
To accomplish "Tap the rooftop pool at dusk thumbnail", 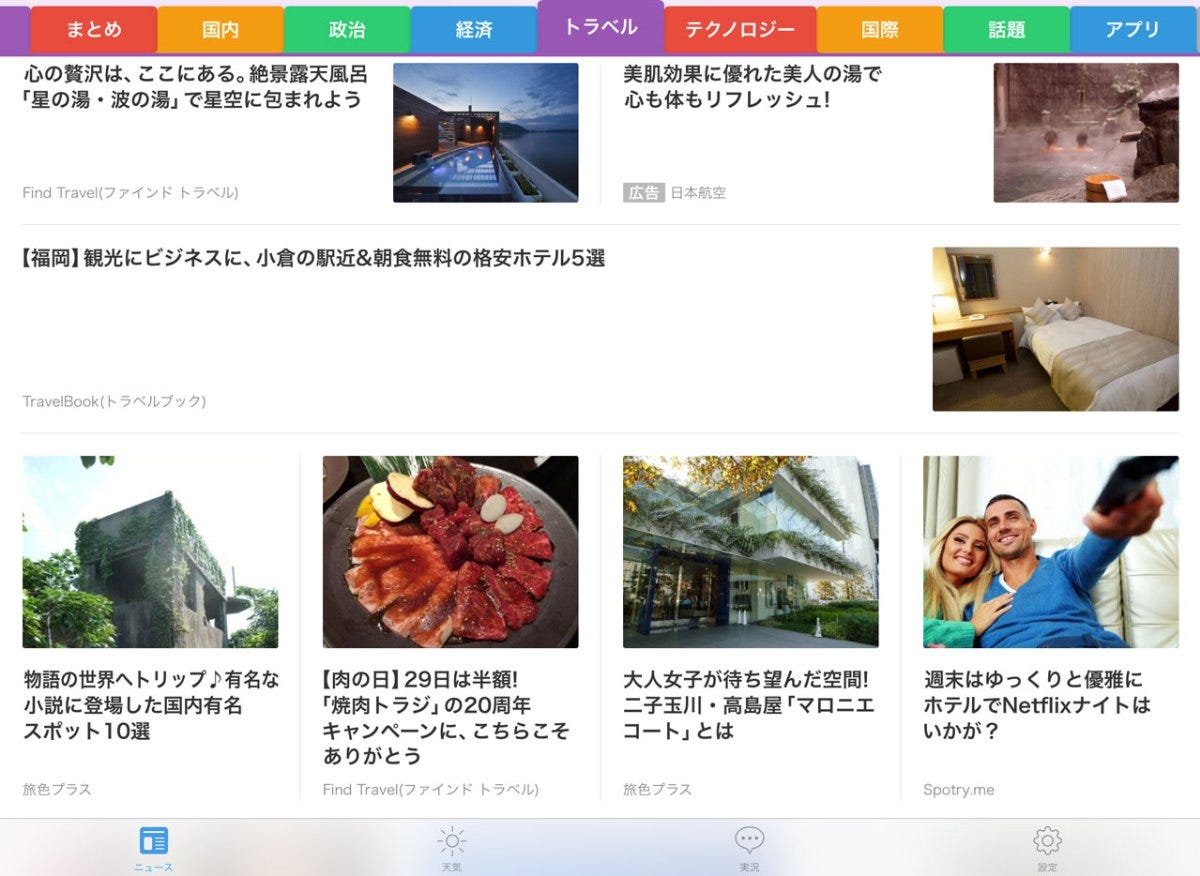I will [x=486, y=133].
